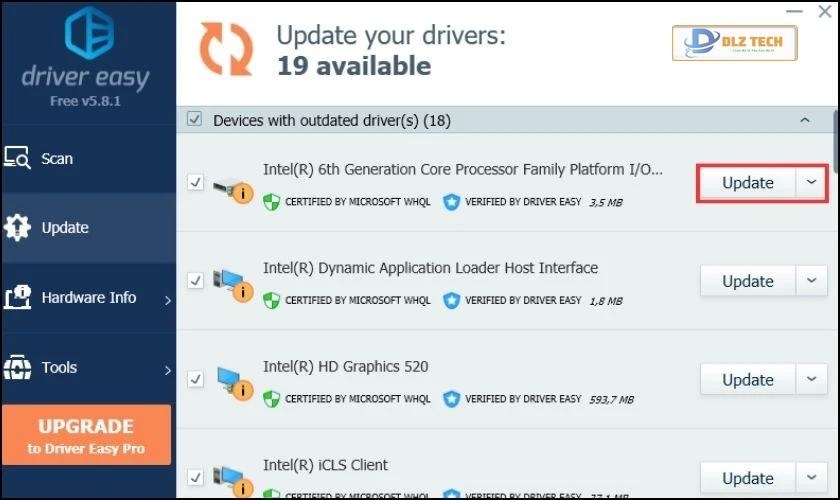Screen dimensions: 840x500
Task: Click the Tools toolbox icon
Action: 18,367
